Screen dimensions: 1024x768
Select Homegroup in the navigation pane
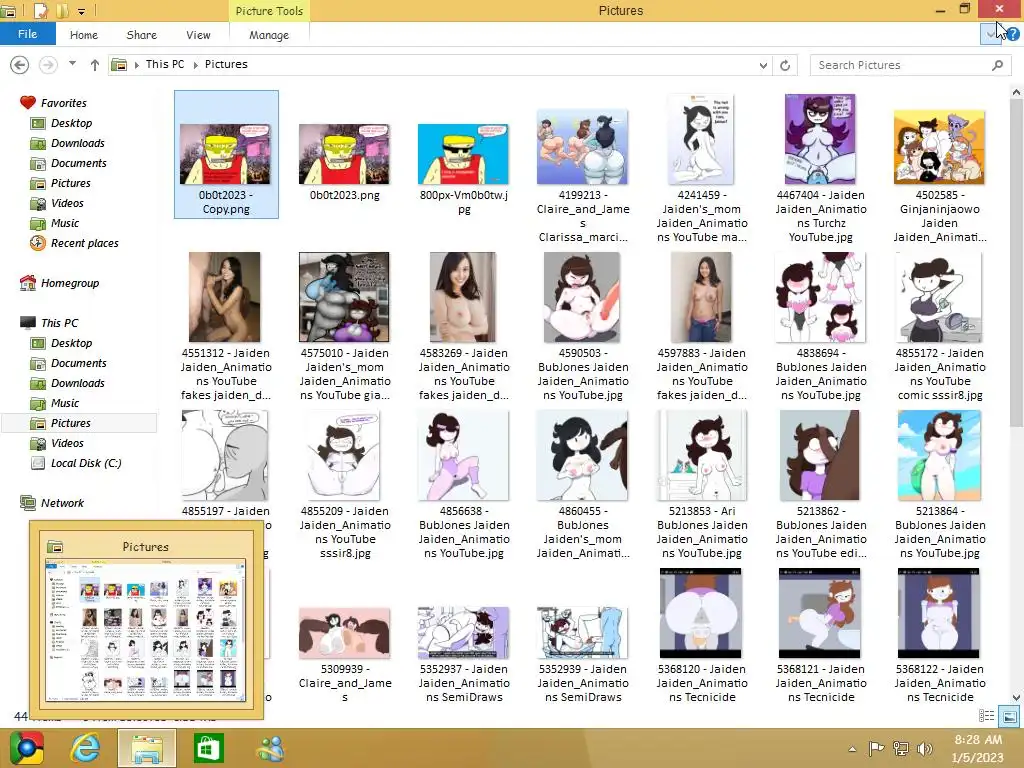click(x=70, y=283)
